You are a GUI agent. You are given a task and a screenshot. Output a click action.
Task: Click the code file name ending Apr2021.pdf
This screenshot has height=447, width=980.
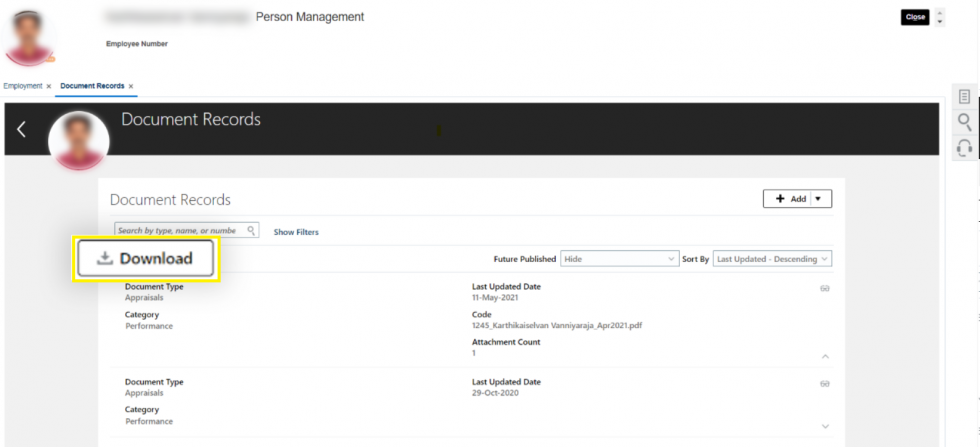[558, 326]
